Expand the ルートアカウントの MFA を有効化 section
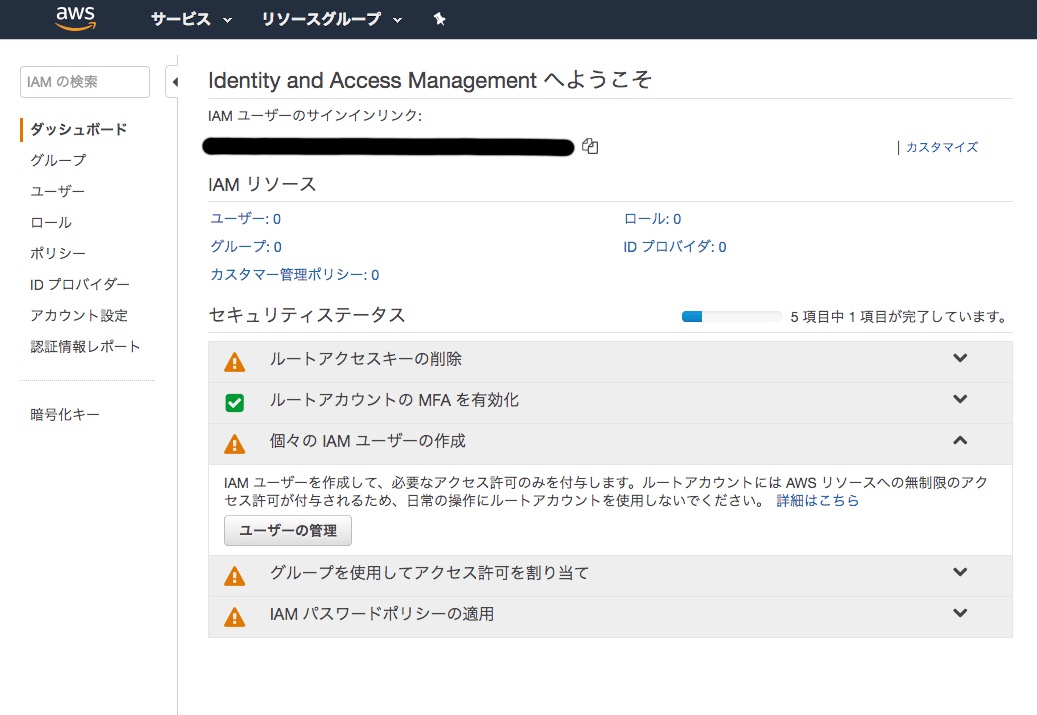The height and width of the screenshot is (715, 1037). click(x=959, y=399)
